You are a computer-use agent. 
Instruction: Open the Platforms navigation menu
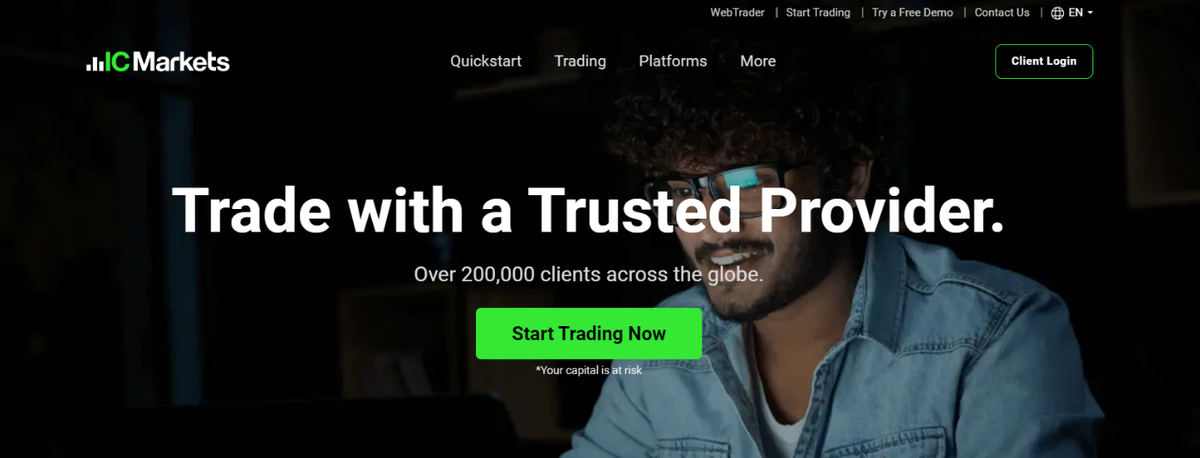point(673,61)
